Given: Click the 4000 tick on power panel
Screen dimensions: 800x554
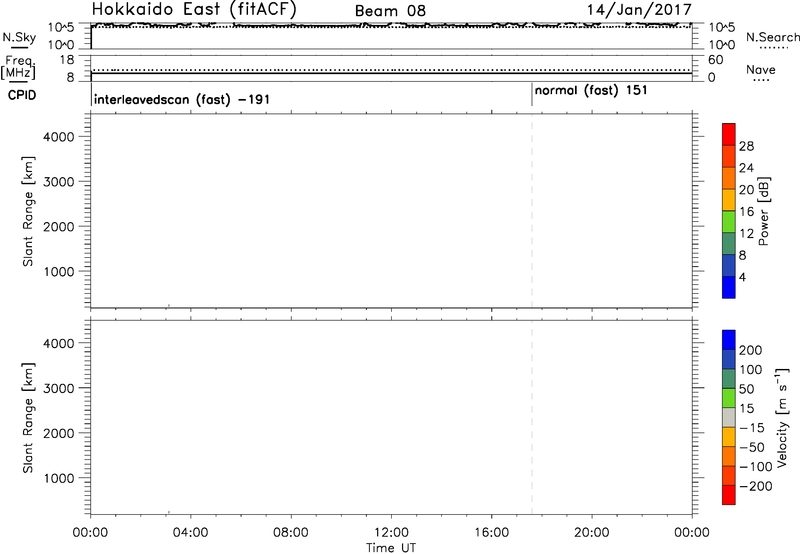Looking at the screenshot, I should (59, 137).
